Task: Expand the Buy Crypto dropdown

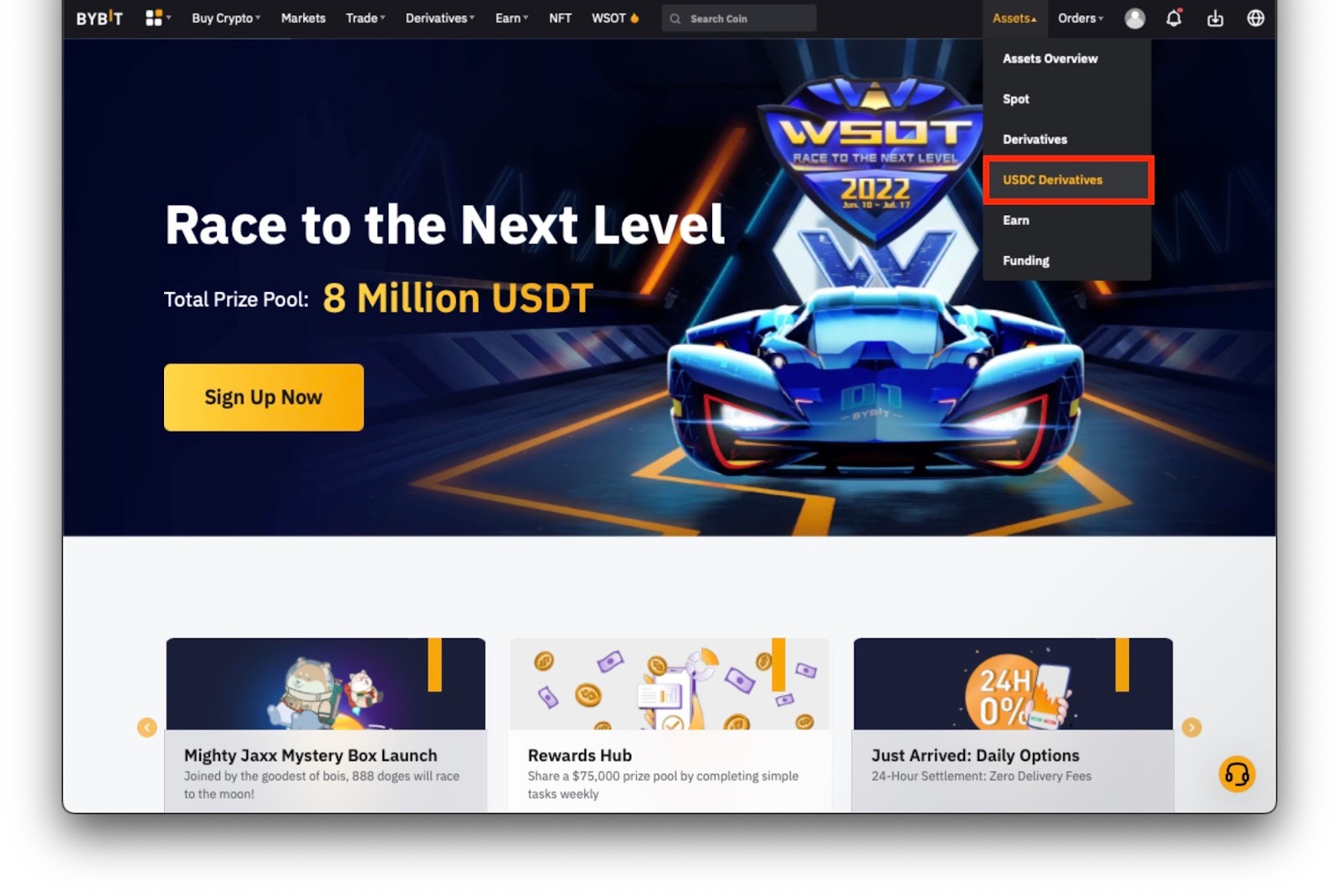Action: click(x=226, y=18)
